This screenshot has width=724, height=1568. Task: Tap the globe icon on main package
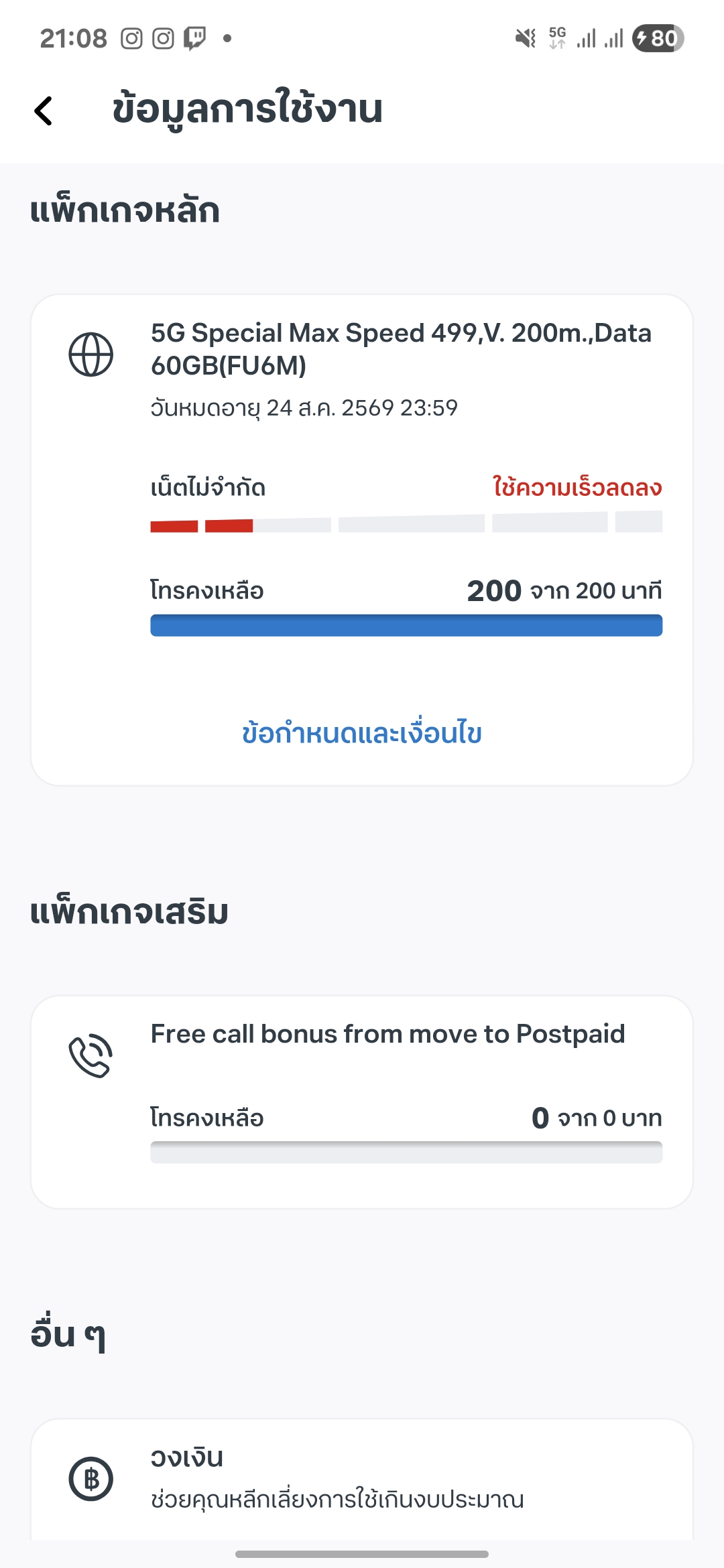point(91,354)
